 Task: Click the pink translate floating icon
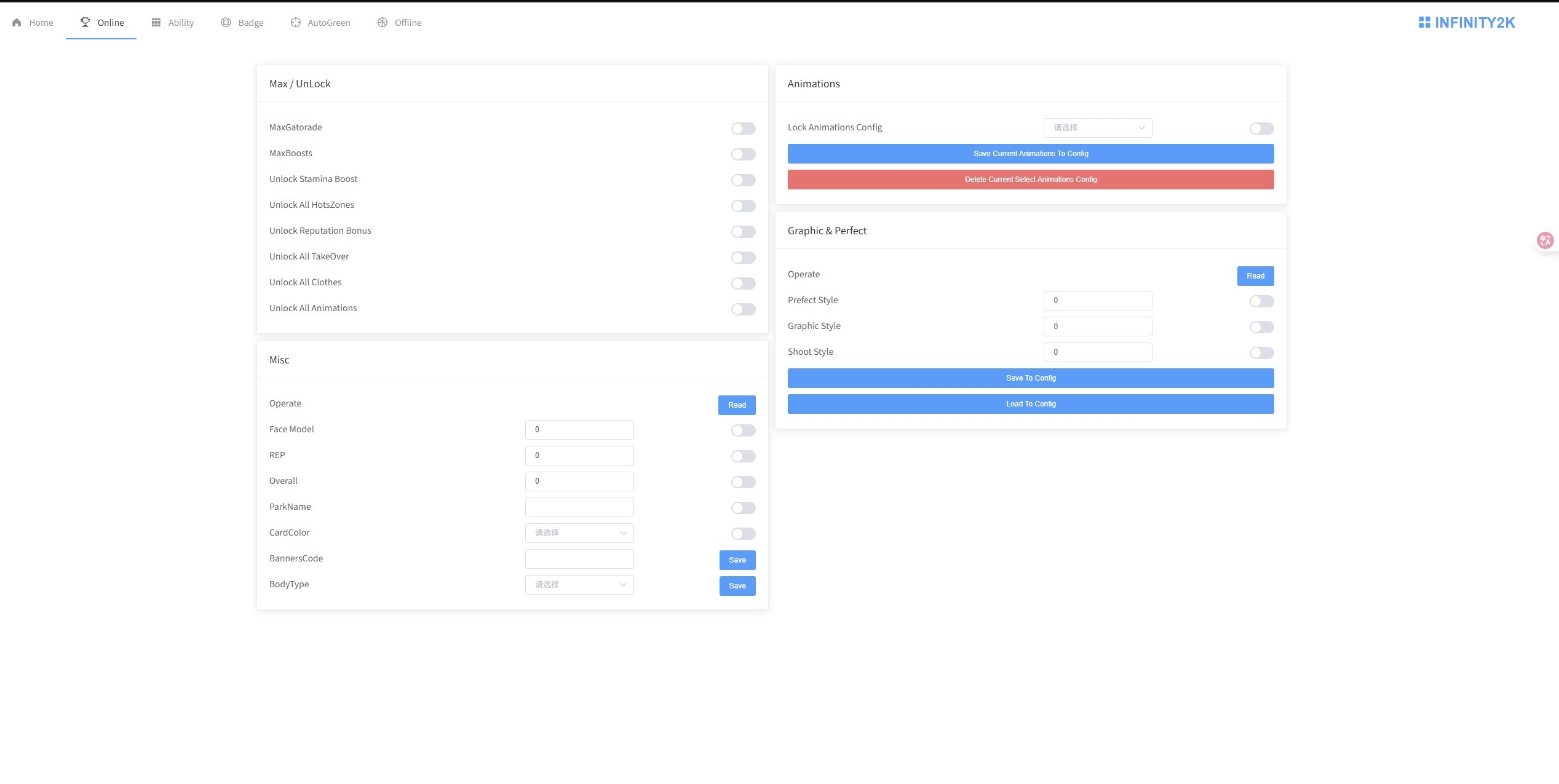point(1545,240)
